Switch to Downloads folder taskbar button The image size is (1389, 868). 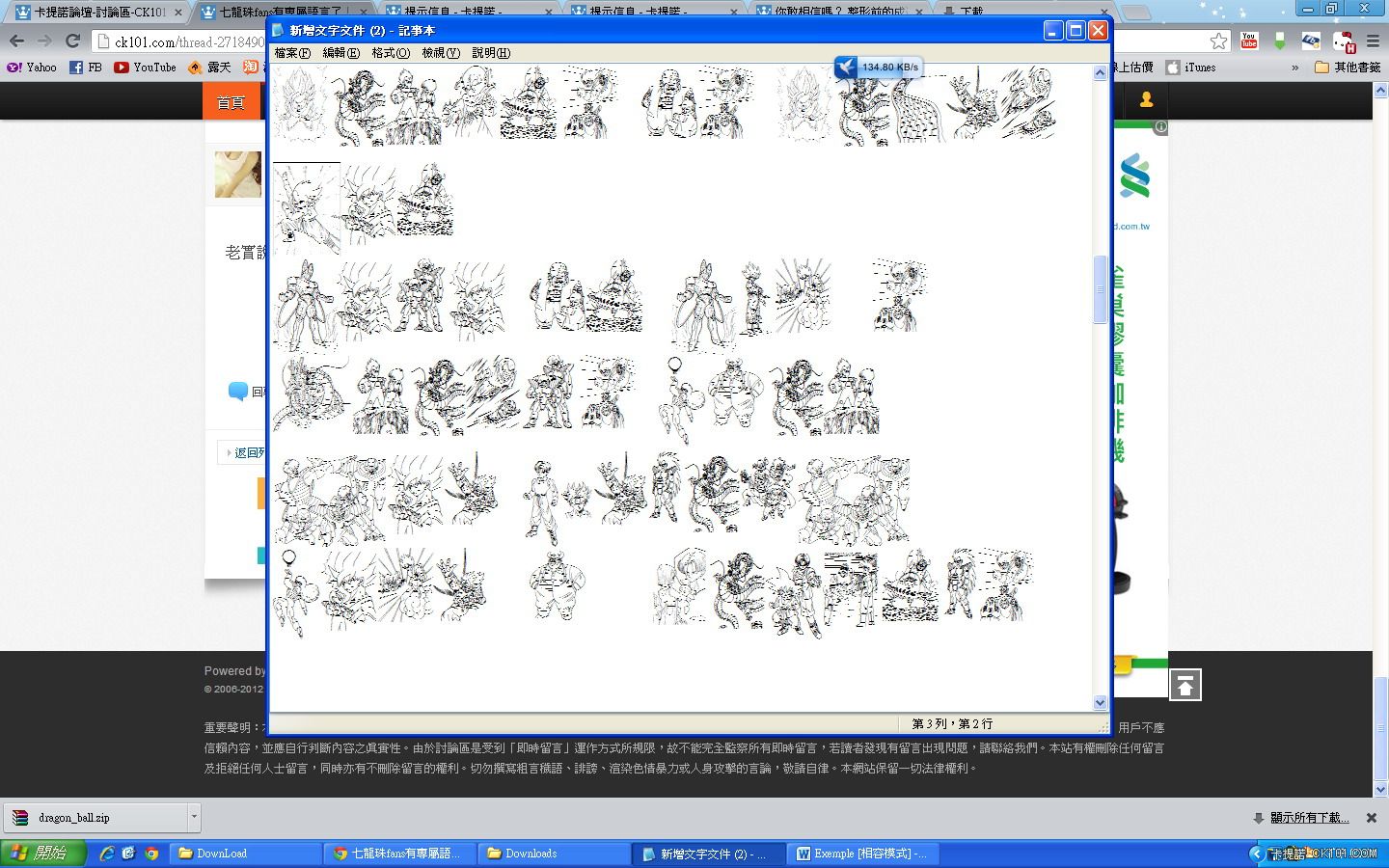point(555,854)
